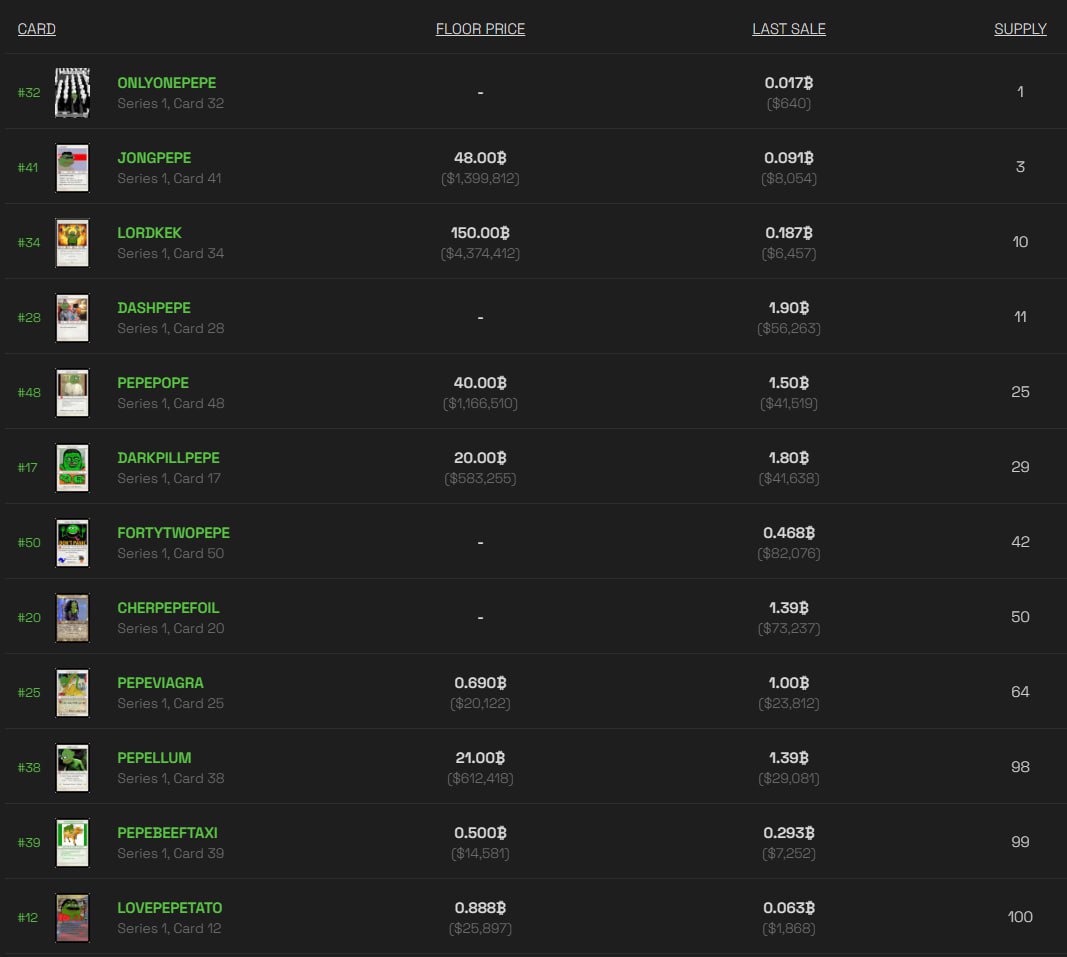Open ONLYONEPEPE card thumbnail
The width and height of the screenshot is (1067, 957).
pos(72,93)
